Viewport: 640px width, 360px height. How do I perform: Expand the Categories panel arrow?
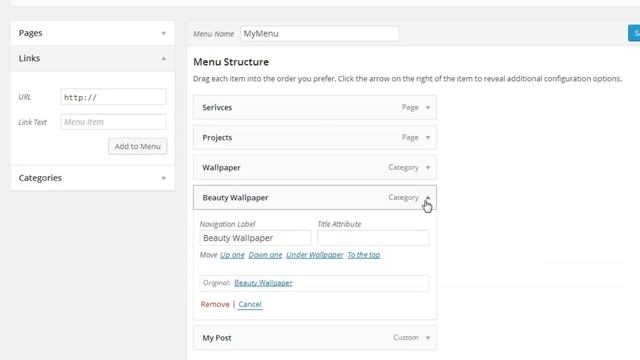coord(163,178)
